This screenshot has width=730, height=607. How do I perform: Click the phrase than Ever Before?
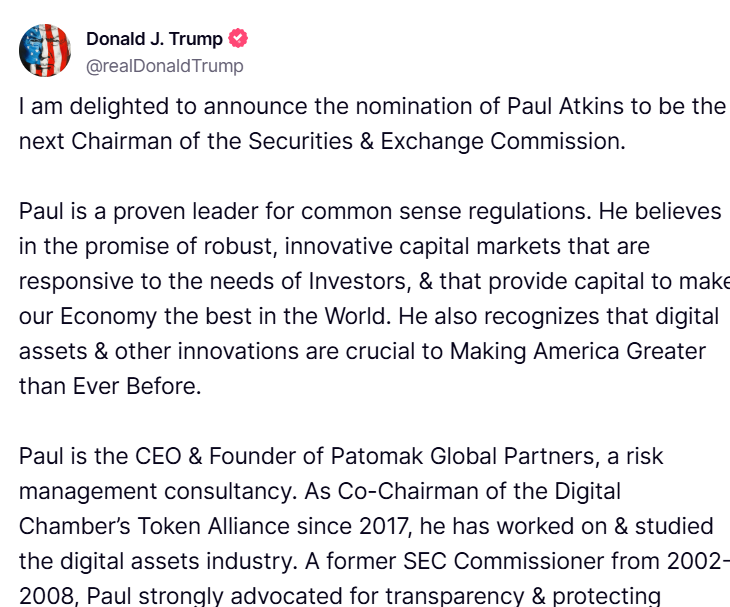click(110, 386)
